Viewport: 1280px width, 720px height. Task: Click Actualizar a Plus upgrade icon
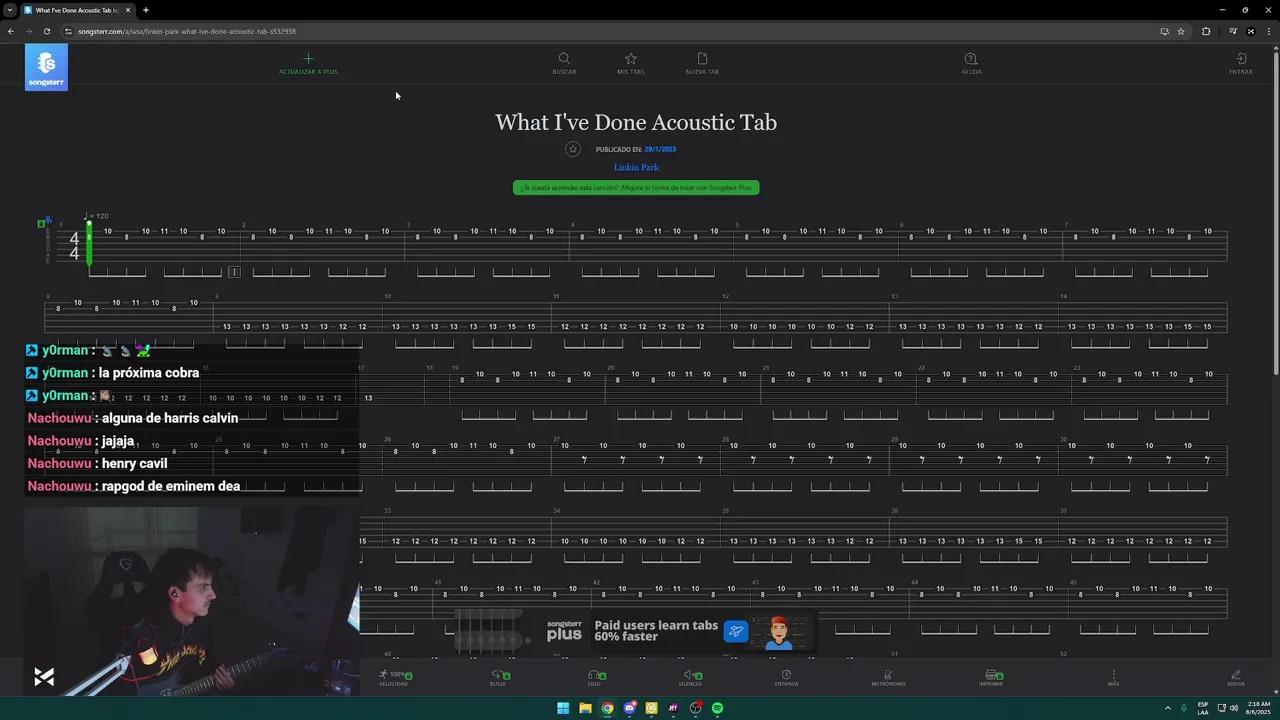308,59
